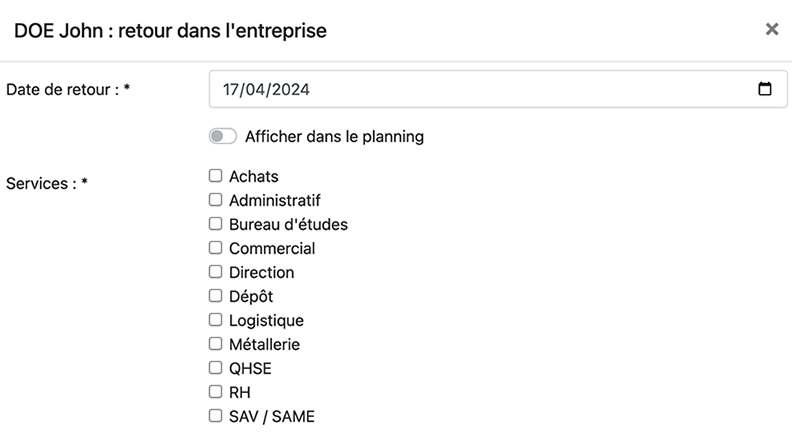This screenshot has width=792, height=438.
Task: Click the Commercial label text
Action: click(x=272, y=249)
